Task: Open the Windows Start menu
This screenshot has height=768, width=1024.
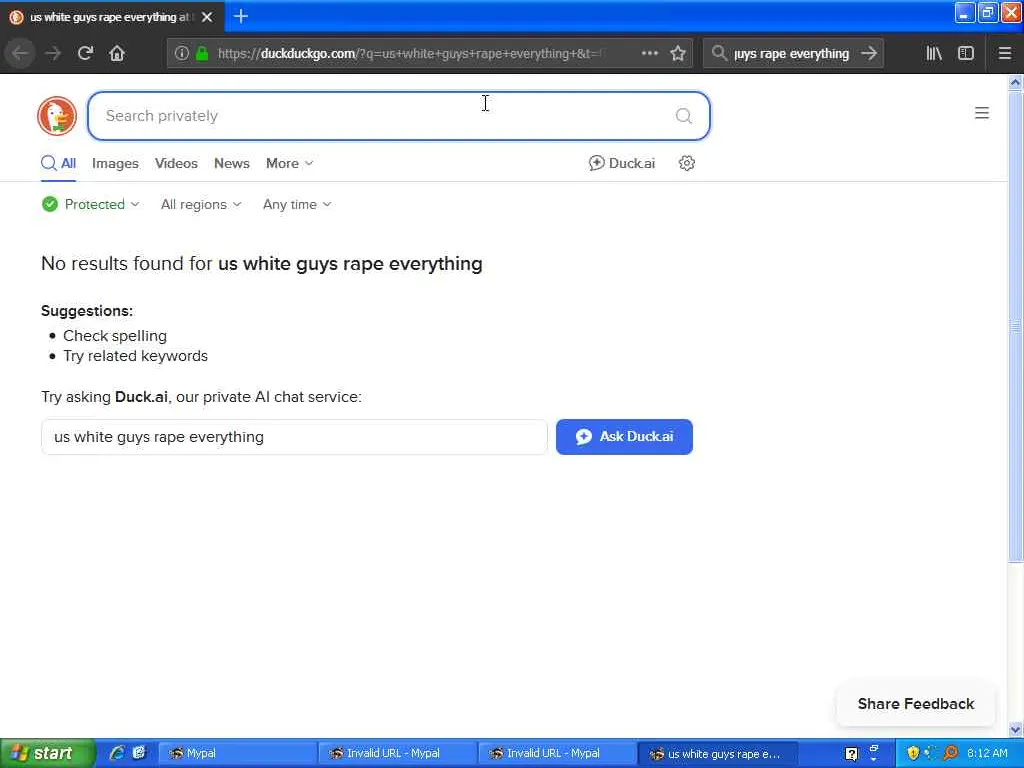Action: coord(47,753)
